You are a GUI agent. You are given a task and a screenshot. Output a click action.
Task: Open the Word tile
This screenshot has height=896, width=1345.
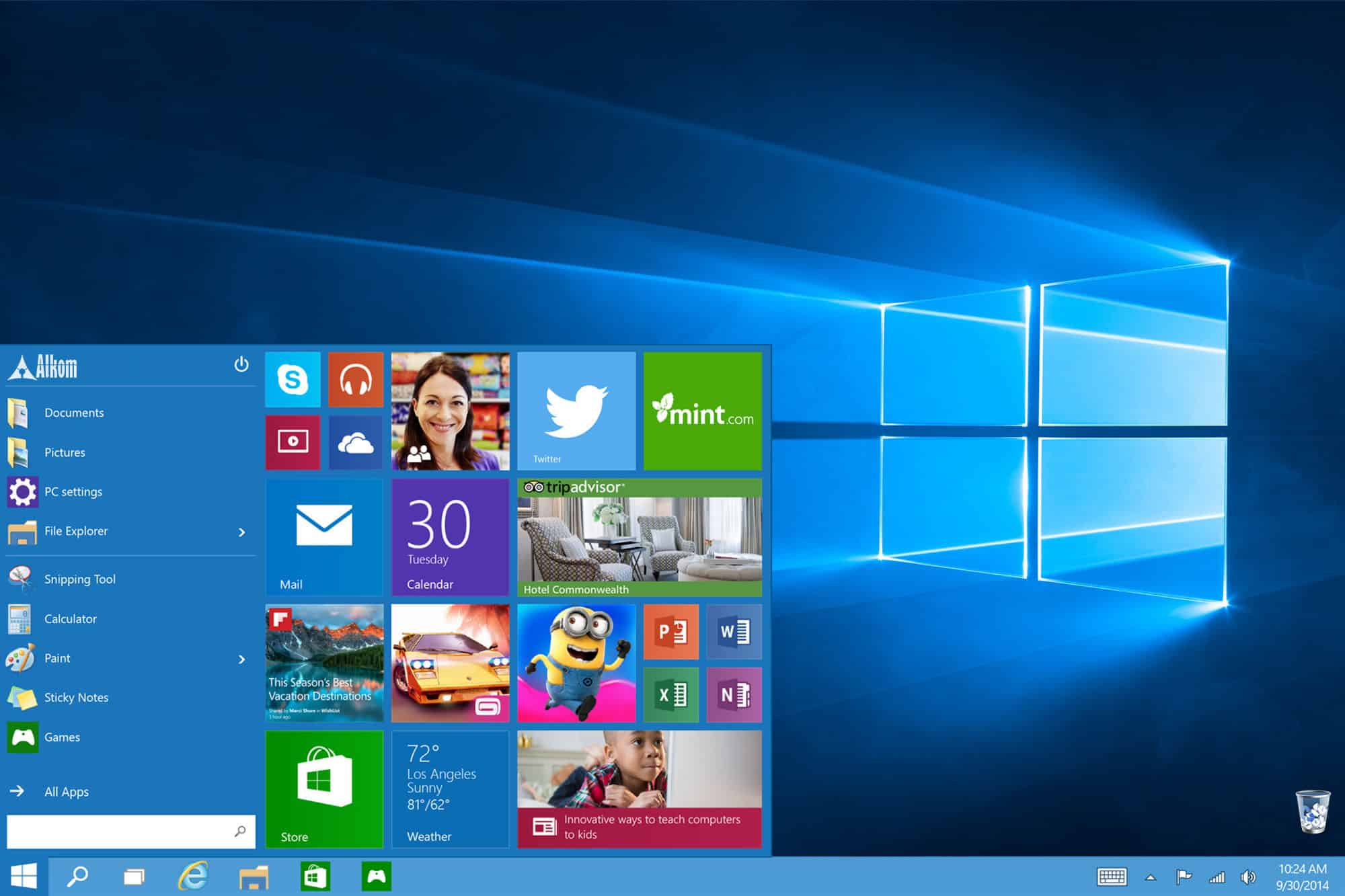point(734,632)
